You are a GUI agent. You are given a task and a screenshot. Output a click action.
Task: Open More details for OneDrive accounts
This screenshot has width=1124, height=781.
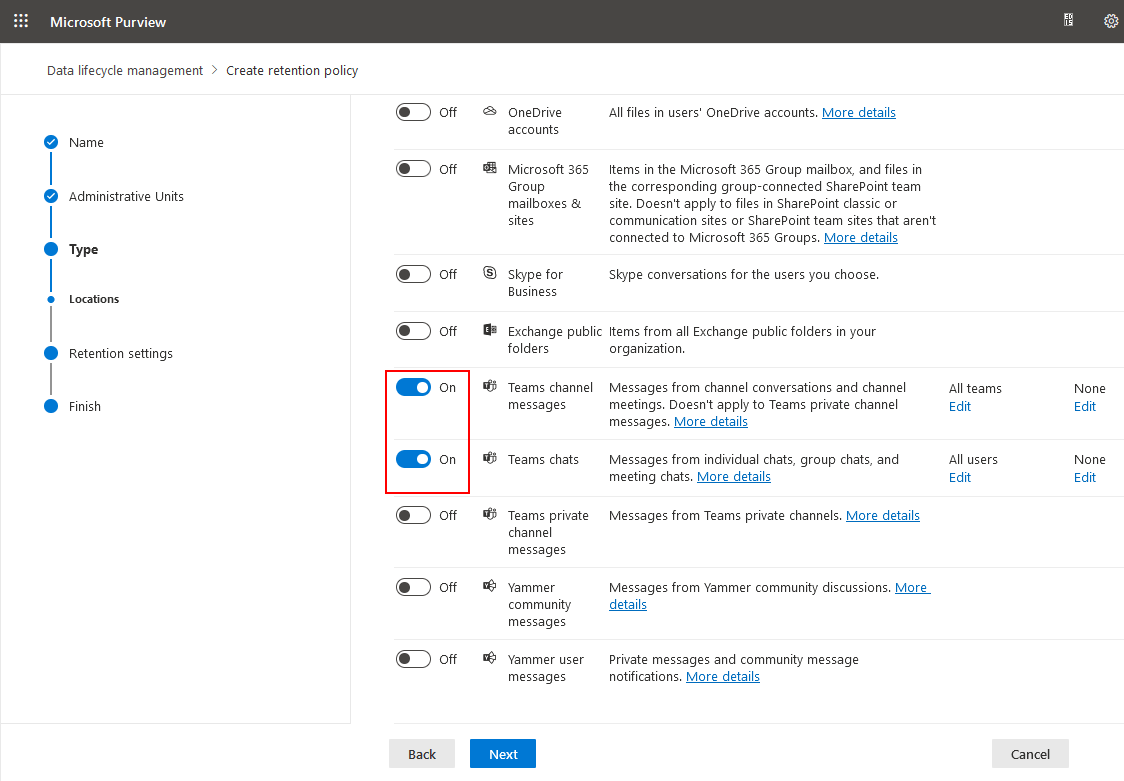click(x=859, y=112)
